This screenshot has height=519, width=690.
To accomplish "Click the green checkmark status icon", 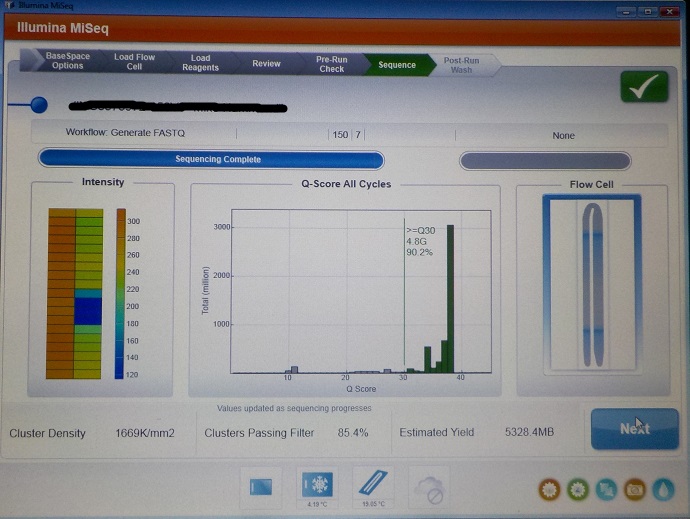I will [643, 87].
